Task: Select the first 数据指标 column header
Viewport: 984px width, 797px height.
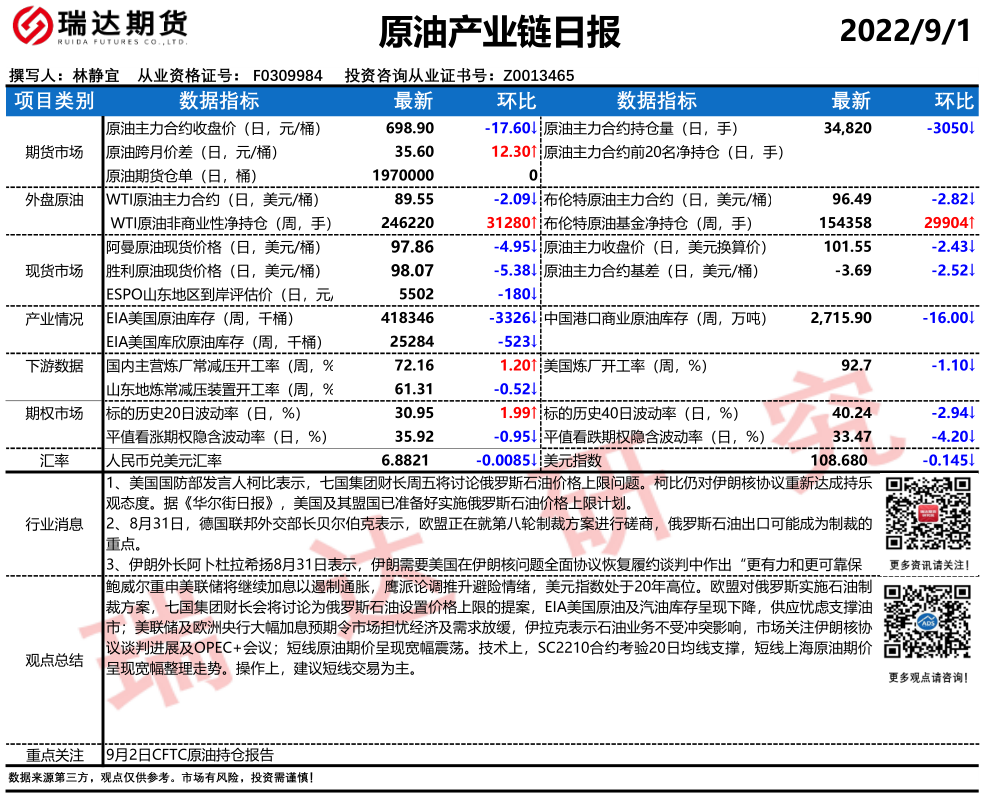Action: [218, 101]
